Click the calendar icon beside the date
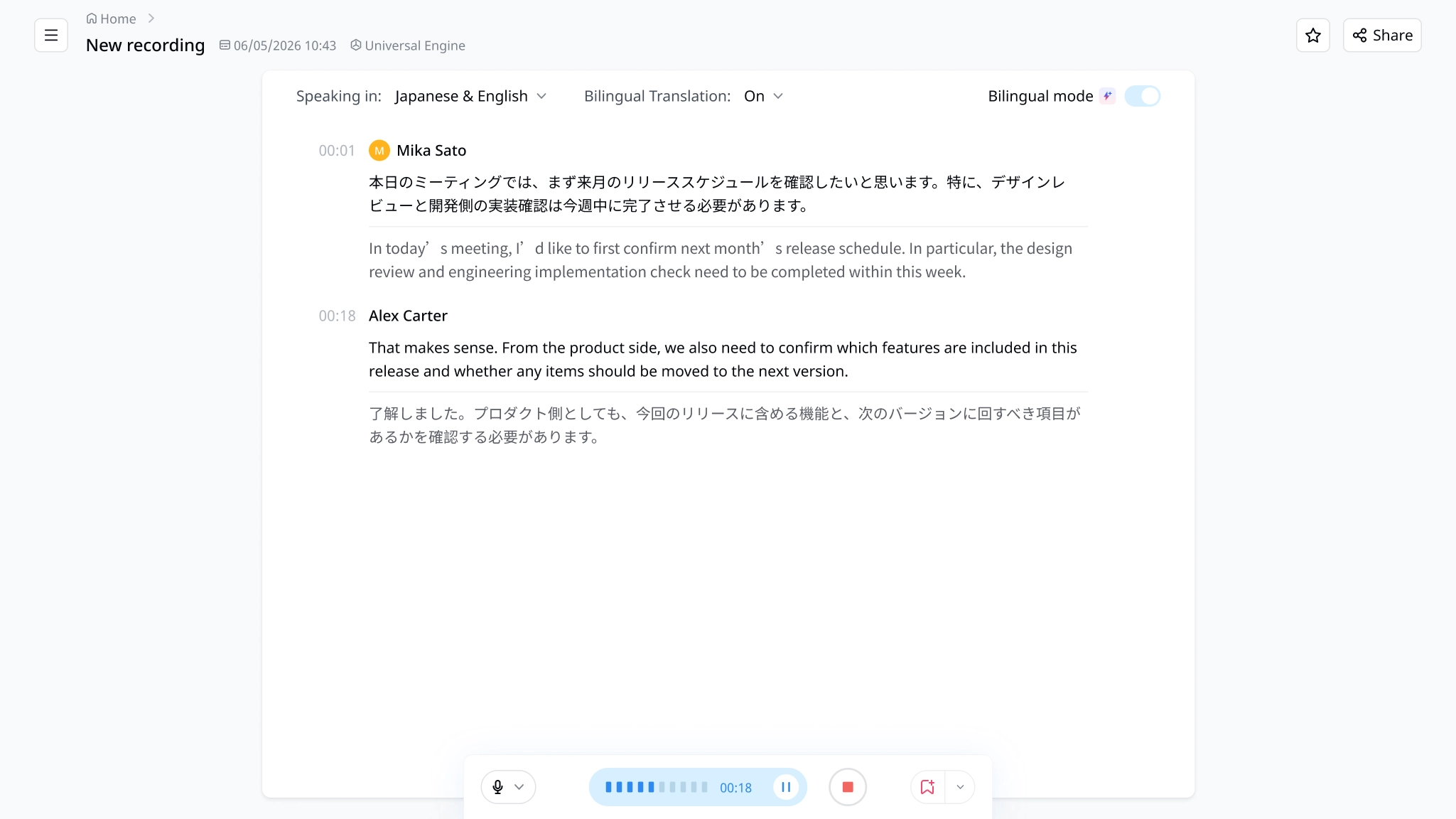The width and height of the screenshot is (1456, 819). pyautogui.click(x=225, y=45)
